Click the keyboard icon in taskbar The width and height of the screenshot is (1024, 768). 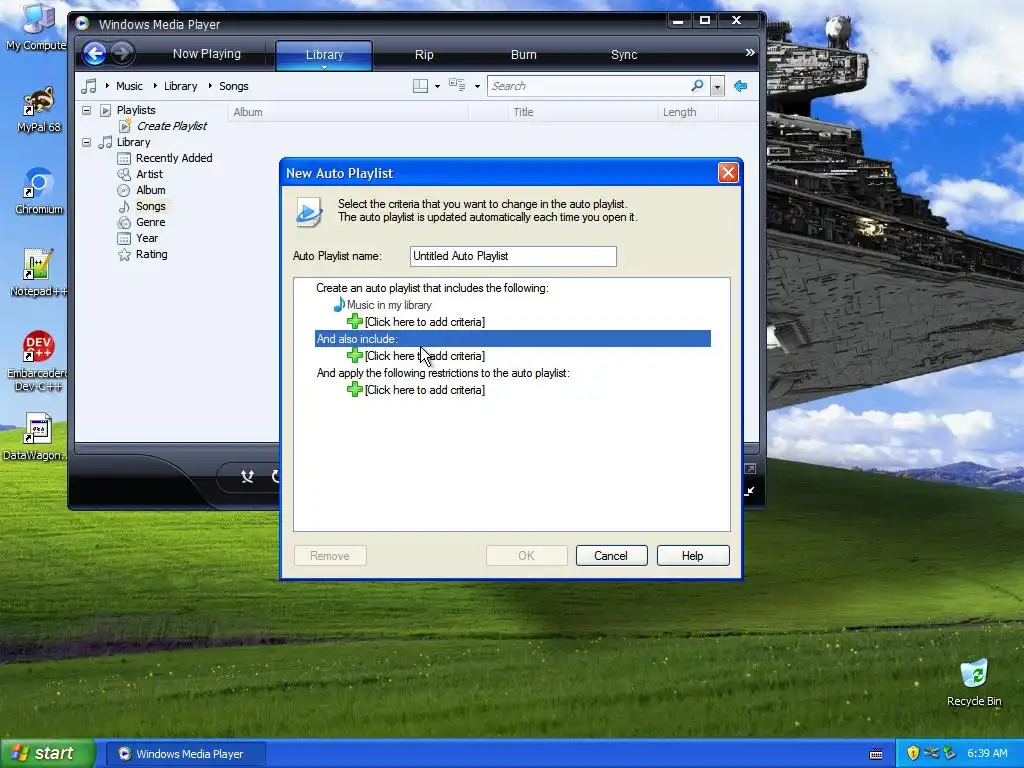coord(876,754)
